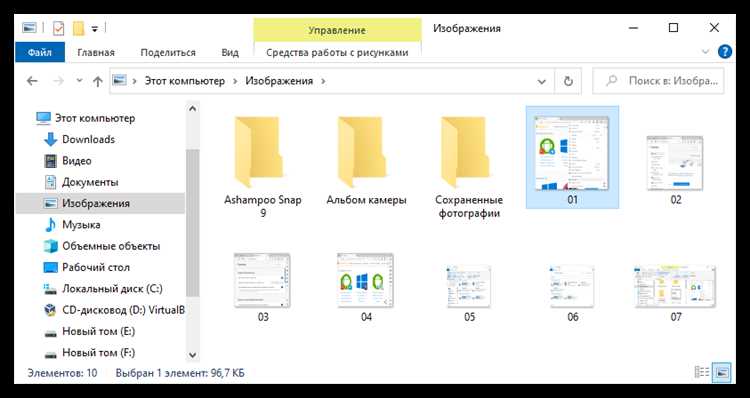Switch to details view in status bar
750x398 pixels.
(x=701, y=372)
